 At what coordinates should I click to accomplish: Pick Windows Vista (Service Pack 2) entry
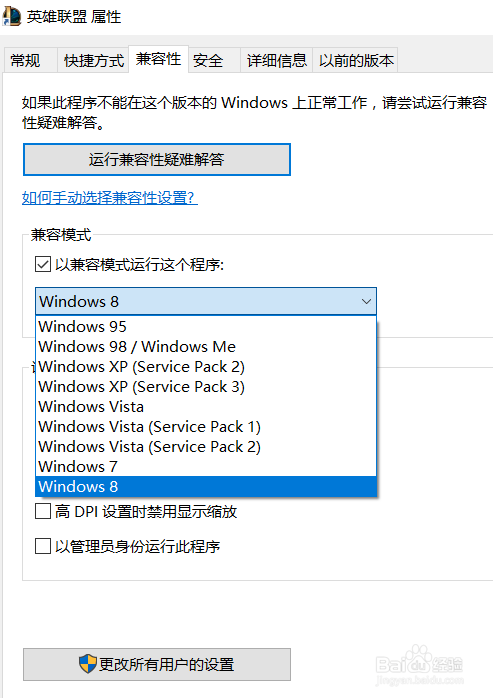coord(206,446)
